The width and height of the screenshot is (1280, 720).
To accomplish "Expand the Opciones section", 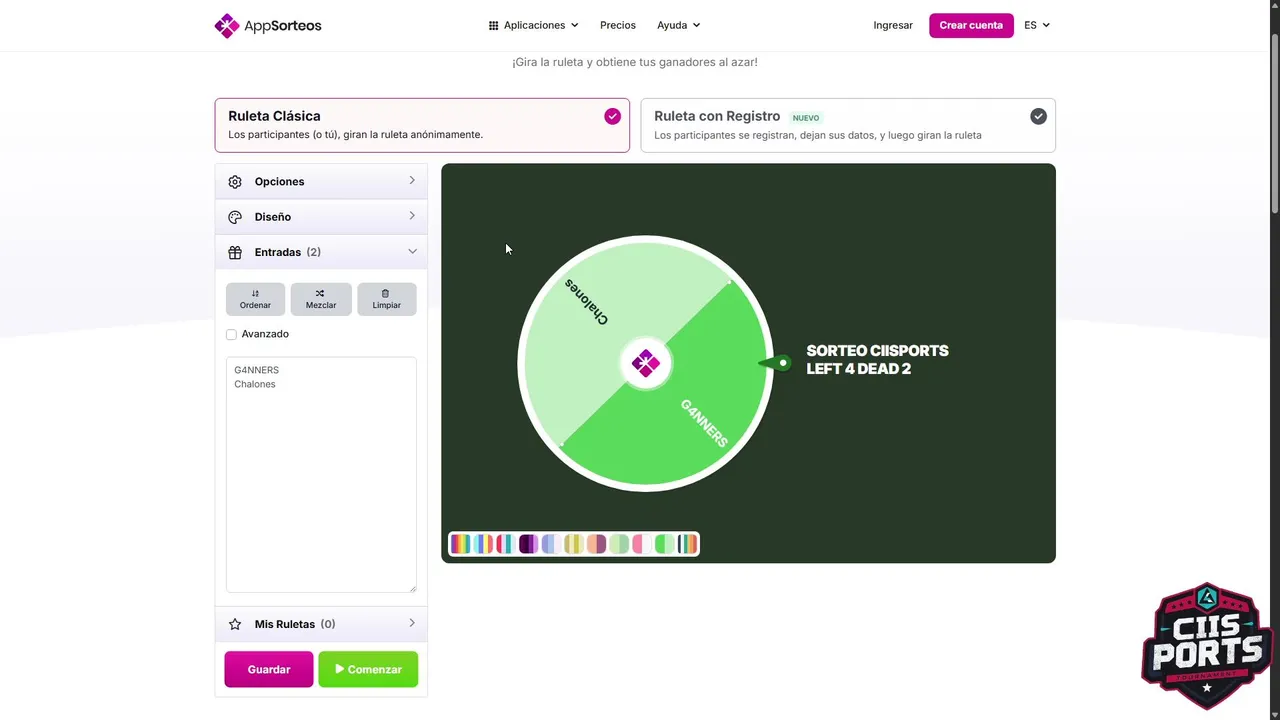I will tap(321, 181).
